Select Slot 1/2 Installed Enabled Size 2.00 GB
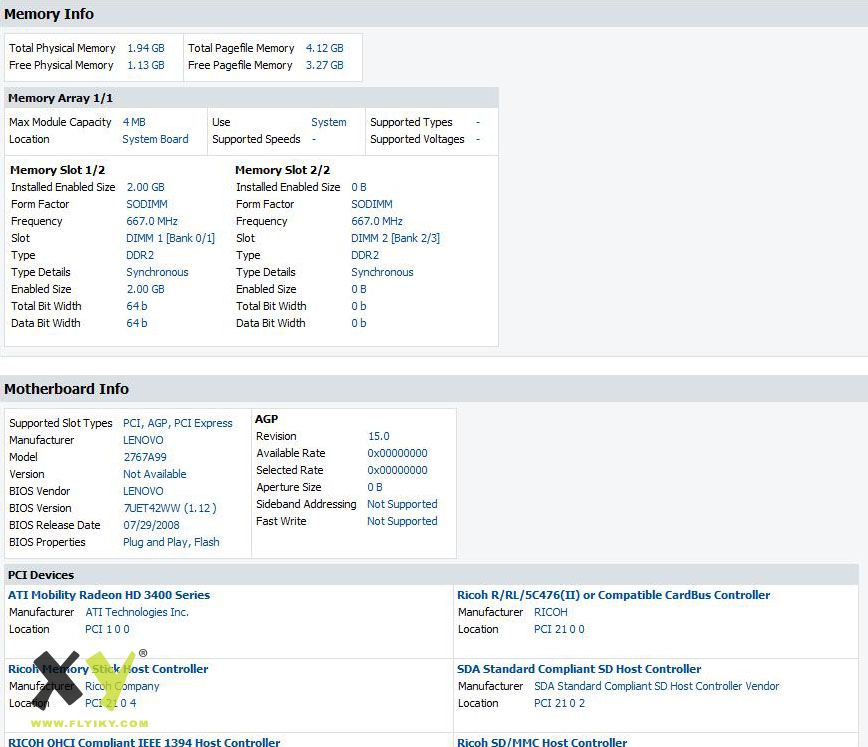 pos(146,187)
